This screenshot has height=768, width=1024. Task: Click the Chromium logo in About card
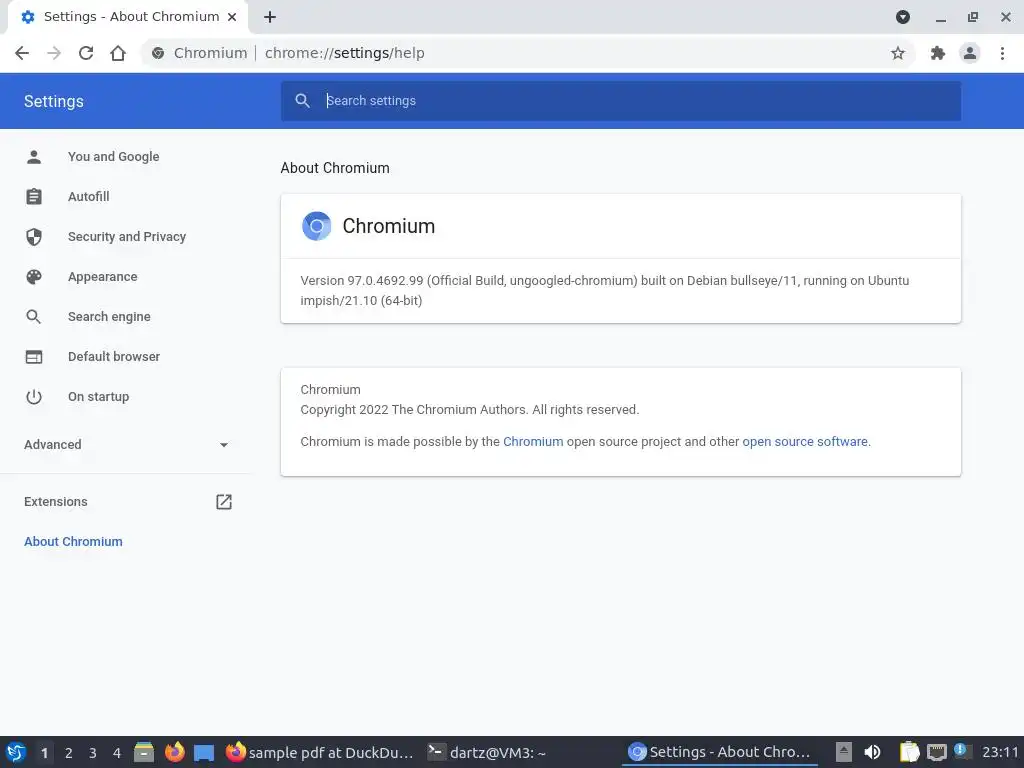click(316, 226)
